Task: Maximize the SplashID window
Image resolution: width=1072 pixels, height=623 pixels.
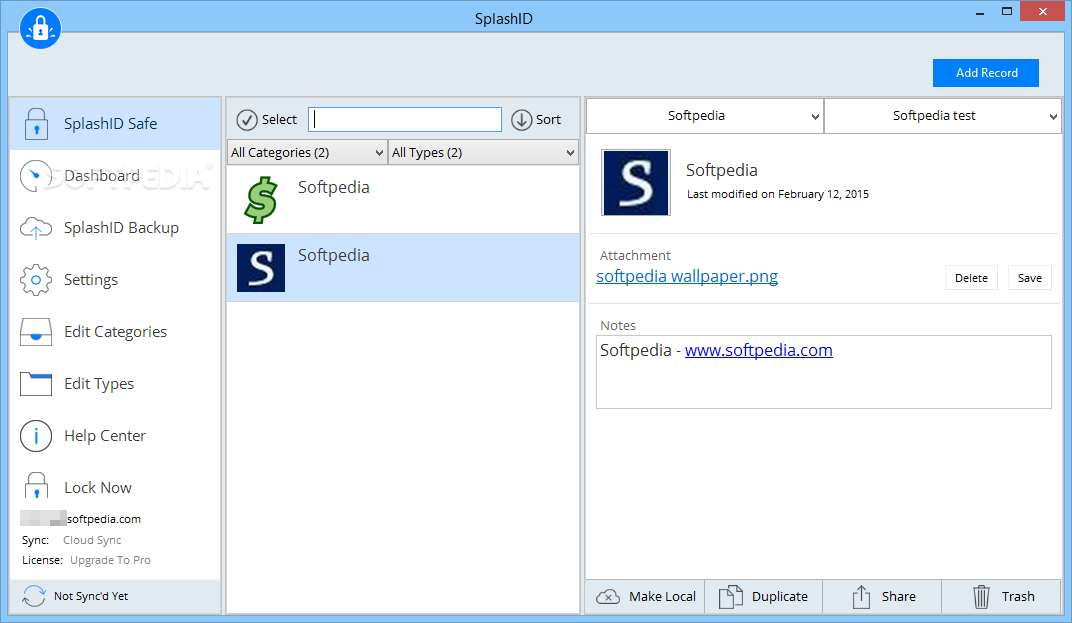Action: [x=1006, y=12]
